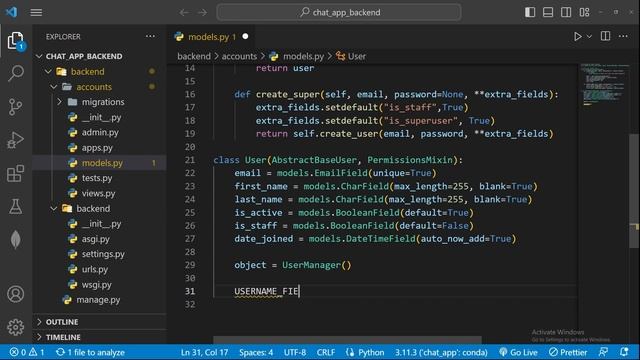Change indentation via Spaces: 4
Image resolution: width=640 pixels, height=360 pixels.
pyautogui.click(x=256, y=352)
